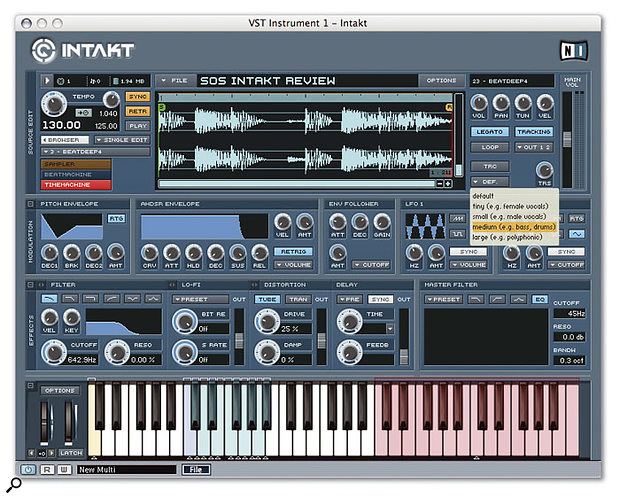Click the OPTIONS button above waveform
The height and width of the screenshot is (499, 620).
tap(441, 80)
